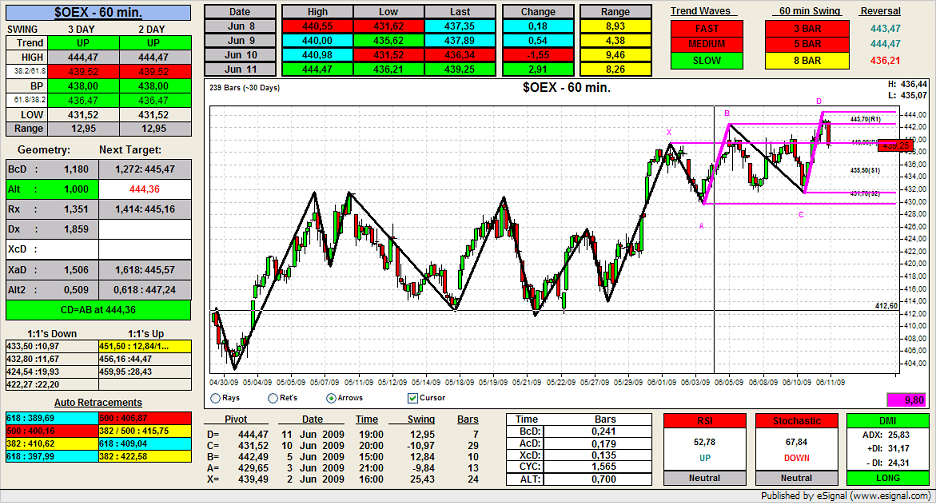Viewport: 936px width, 503px height.
Task: Click the Stochastic indicator header
Action: pyautogui.click(x=796, y=421)
